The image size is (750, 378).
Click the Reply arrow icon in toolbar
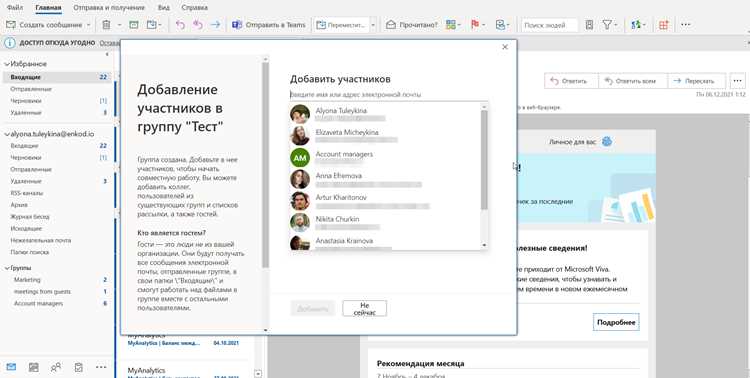pyautogui.click(x=180, y=25)
